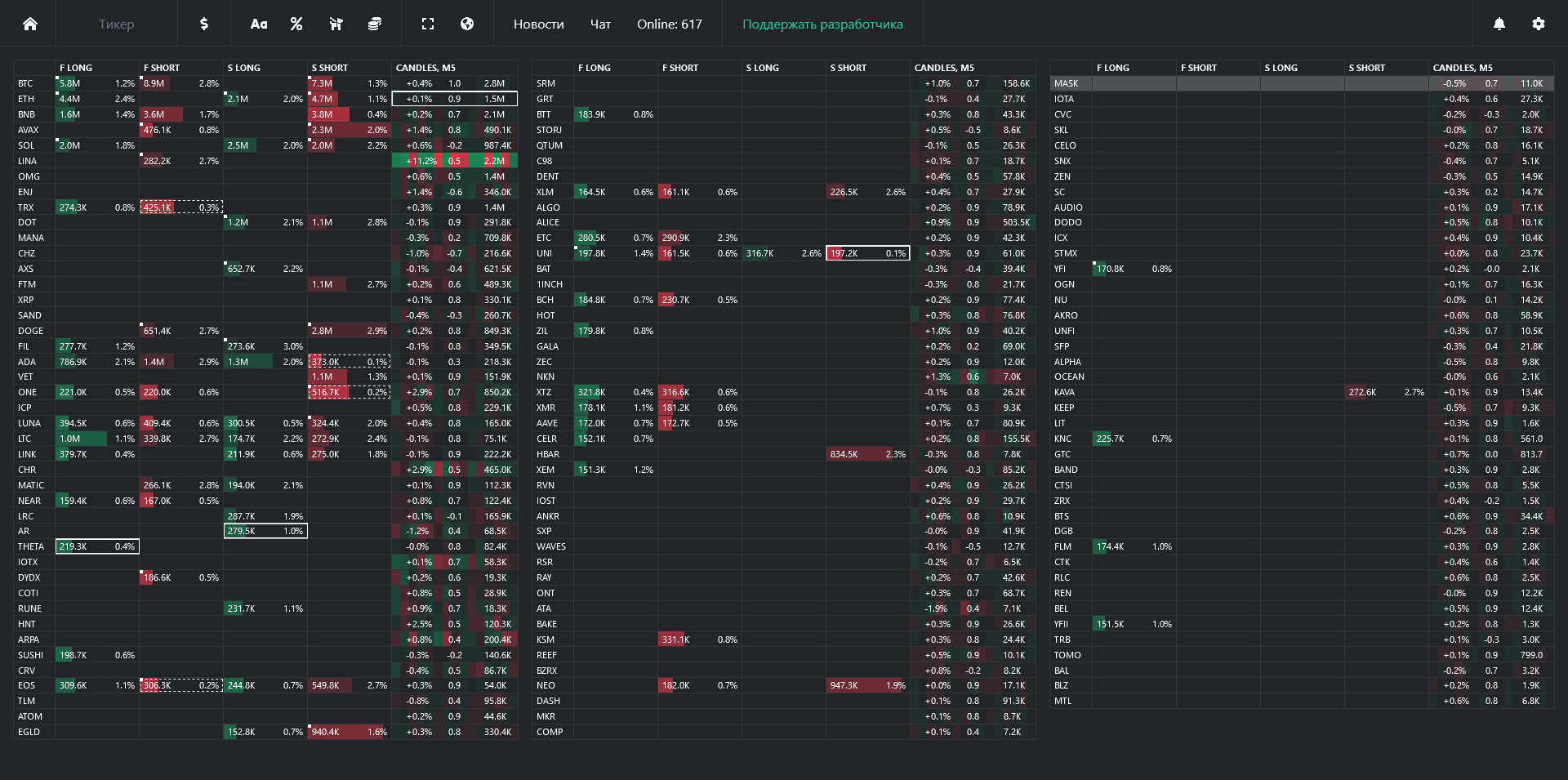Click EOS dashed F SHORT 306.3K cell
This screenshot has width=1568, height=780.
click(181, 685)
